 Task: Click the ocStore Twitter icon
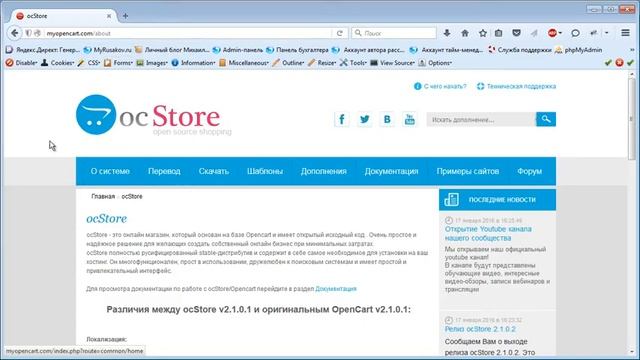click(364, 119)
